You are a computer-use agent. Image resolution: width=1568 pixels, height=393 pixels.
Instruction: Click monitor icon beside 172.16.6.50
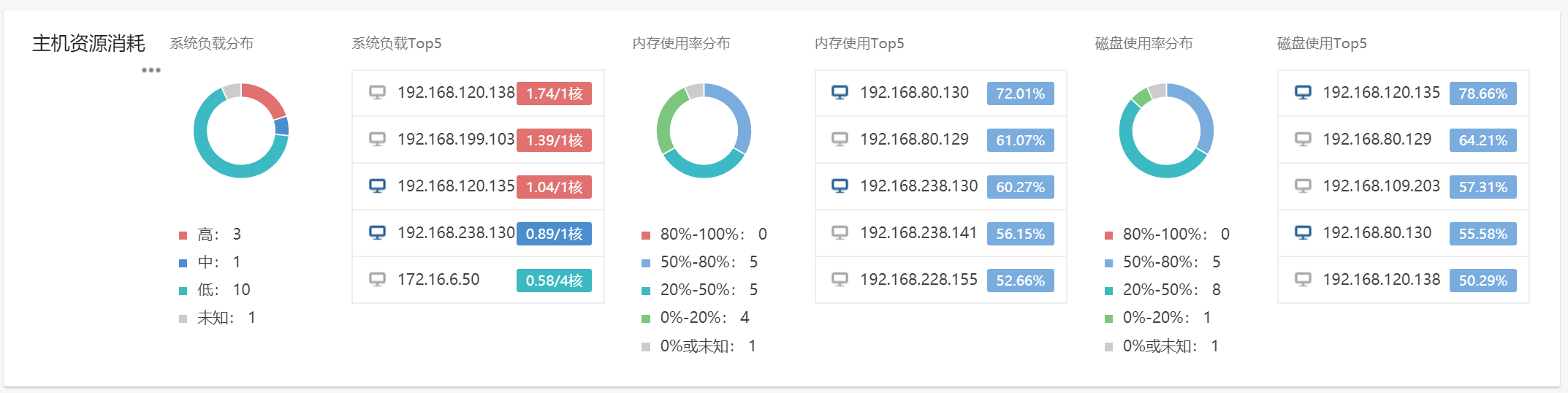point(377,280)
